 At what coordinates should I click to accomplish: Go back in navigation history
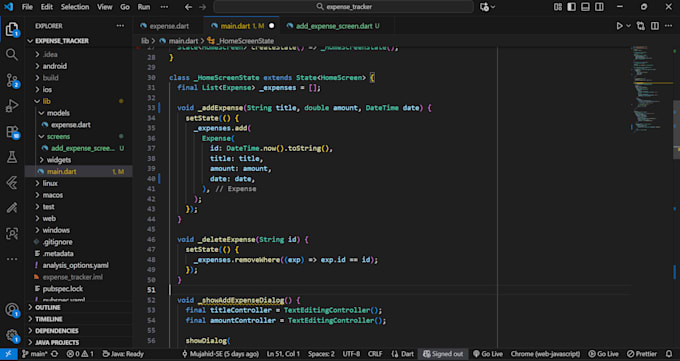(x=188, y=7)
